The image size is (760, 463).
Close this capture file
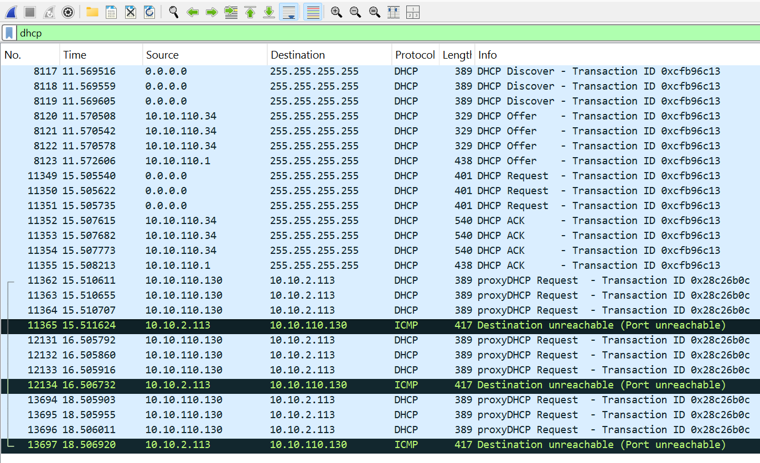(x=130, y=12)
